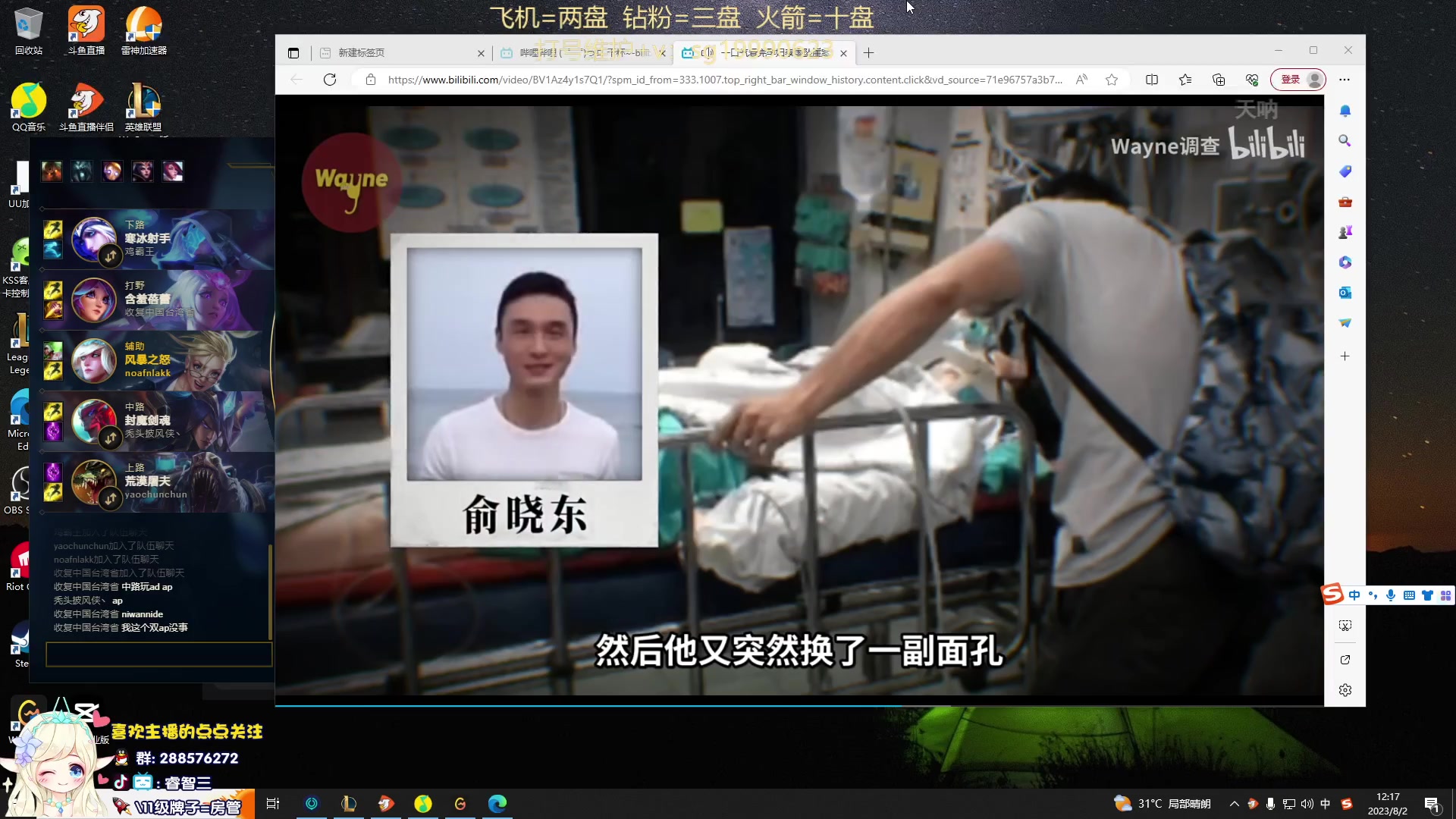Add this page to favorites star

pos(1112,80)
